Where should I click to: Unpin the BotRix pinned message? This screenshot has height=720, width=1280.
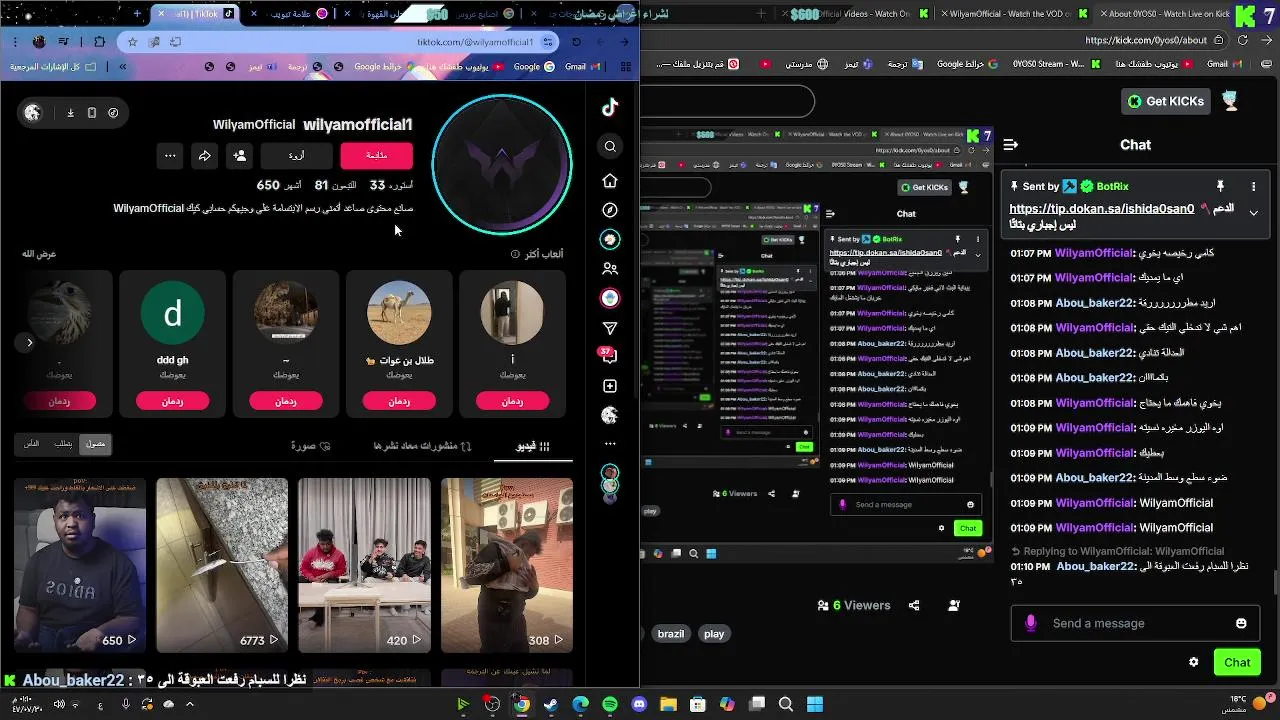pos(1220,186)
